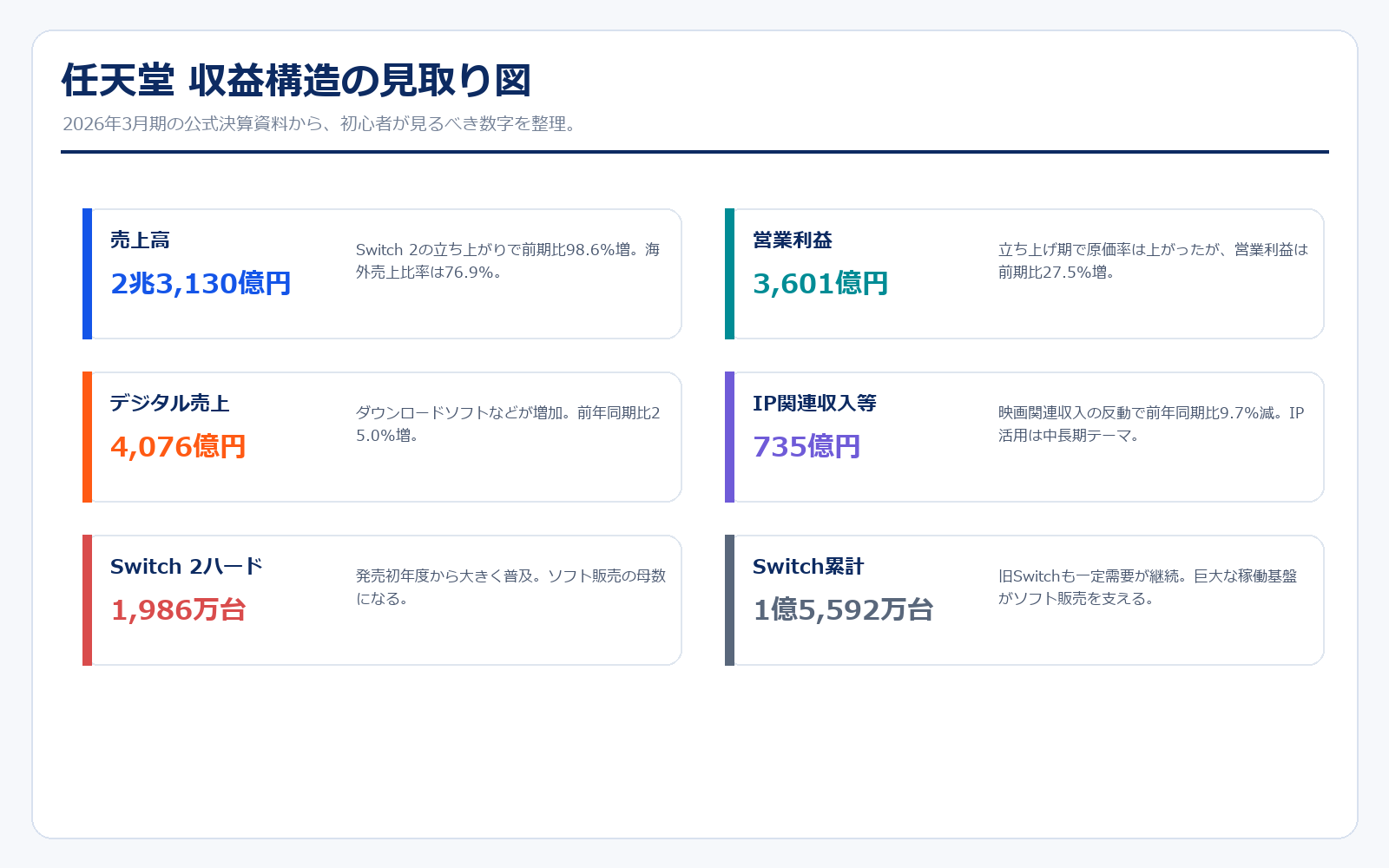Click the description mentioning 前年同期比9.7%減
Screen dimensions: 1389x868
[x=1153, y=424]
